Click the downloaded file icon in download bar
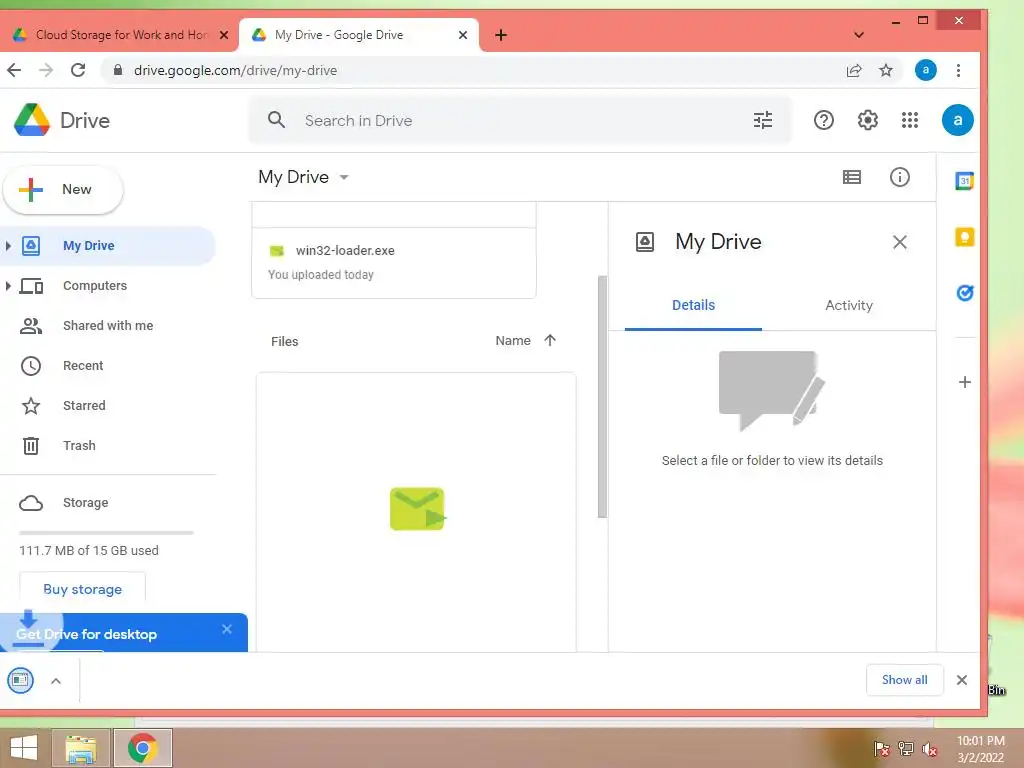This screenshot has width=1024, height=768. [20, 680]
